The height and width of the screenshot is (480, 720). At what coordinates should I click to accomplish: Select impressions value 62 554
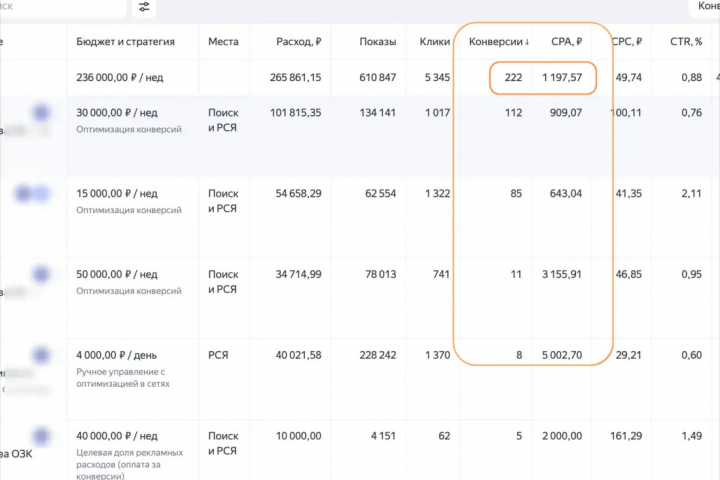click(x=380, y=194)
